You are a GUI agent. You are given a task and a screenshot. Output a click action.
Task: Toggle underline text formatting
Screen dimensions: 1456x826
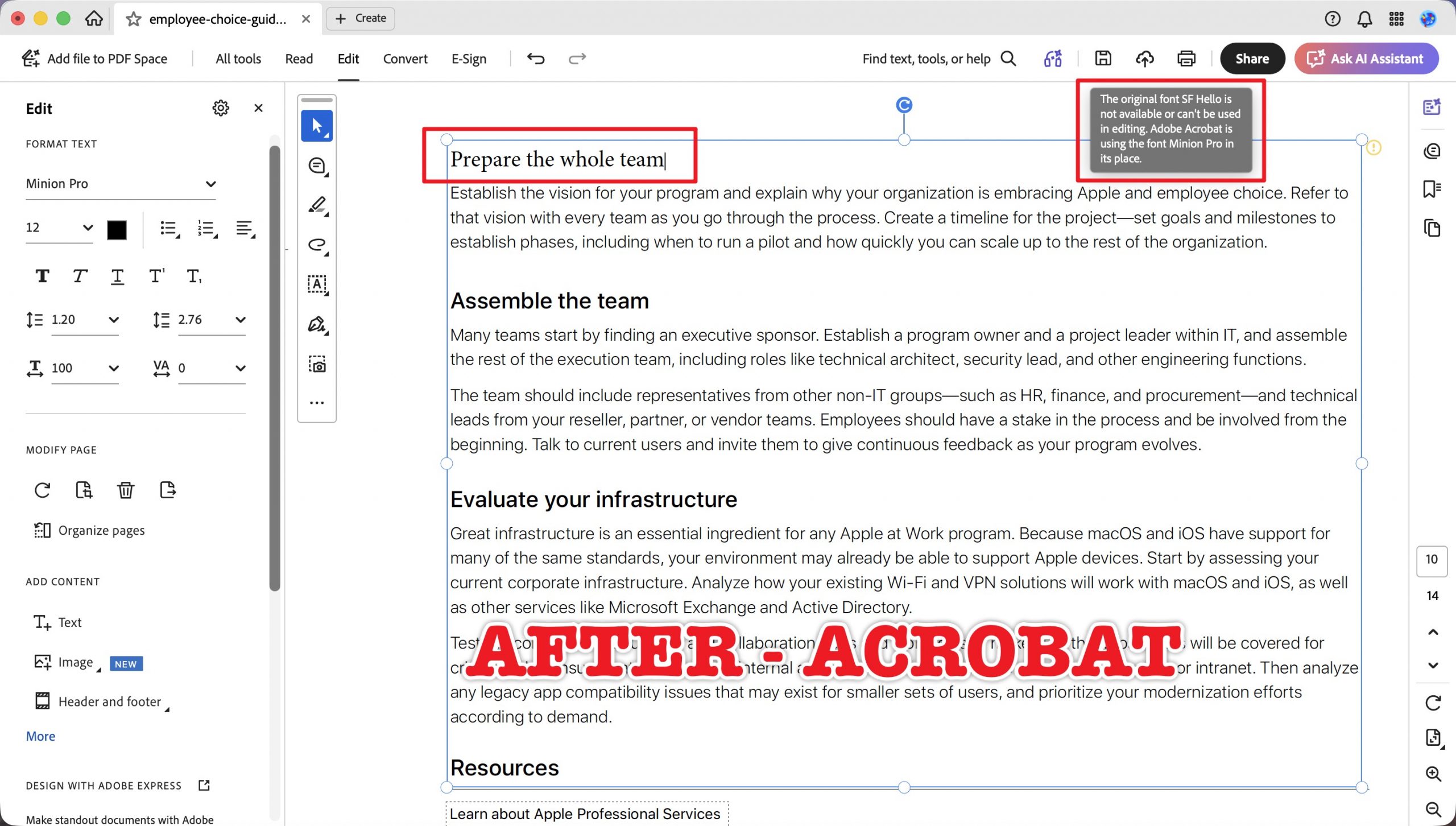click(x=117, y=276)
